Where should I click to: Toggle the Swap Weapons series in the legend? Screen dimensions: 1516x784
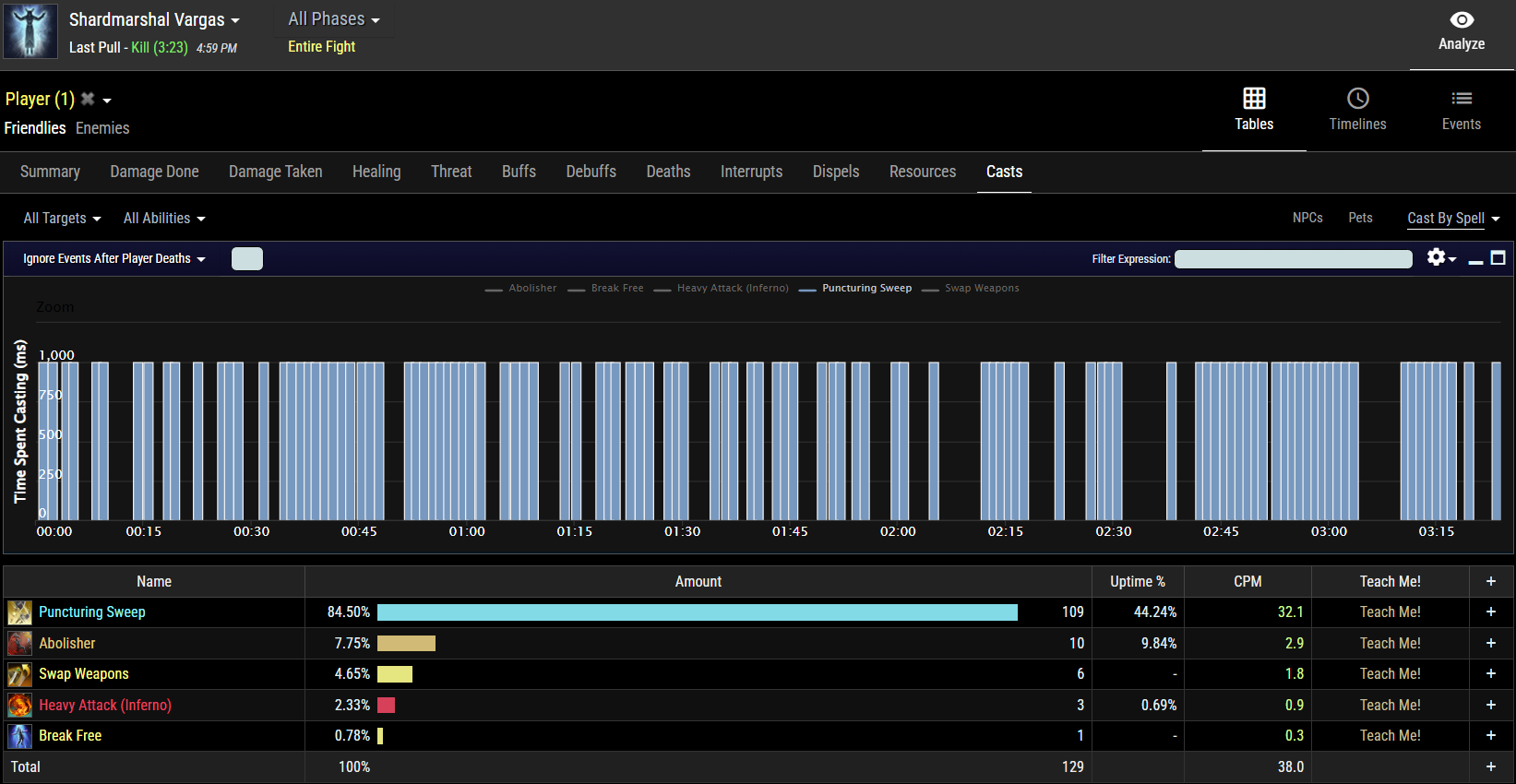pyautogui.click(x=971, y=289)
